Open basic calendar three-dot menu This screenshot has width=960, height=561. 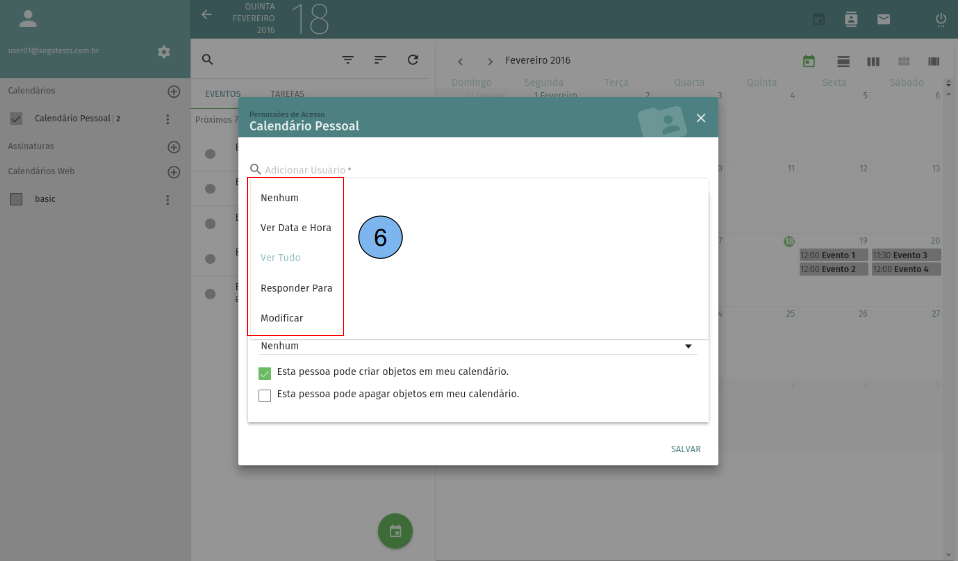167,199
